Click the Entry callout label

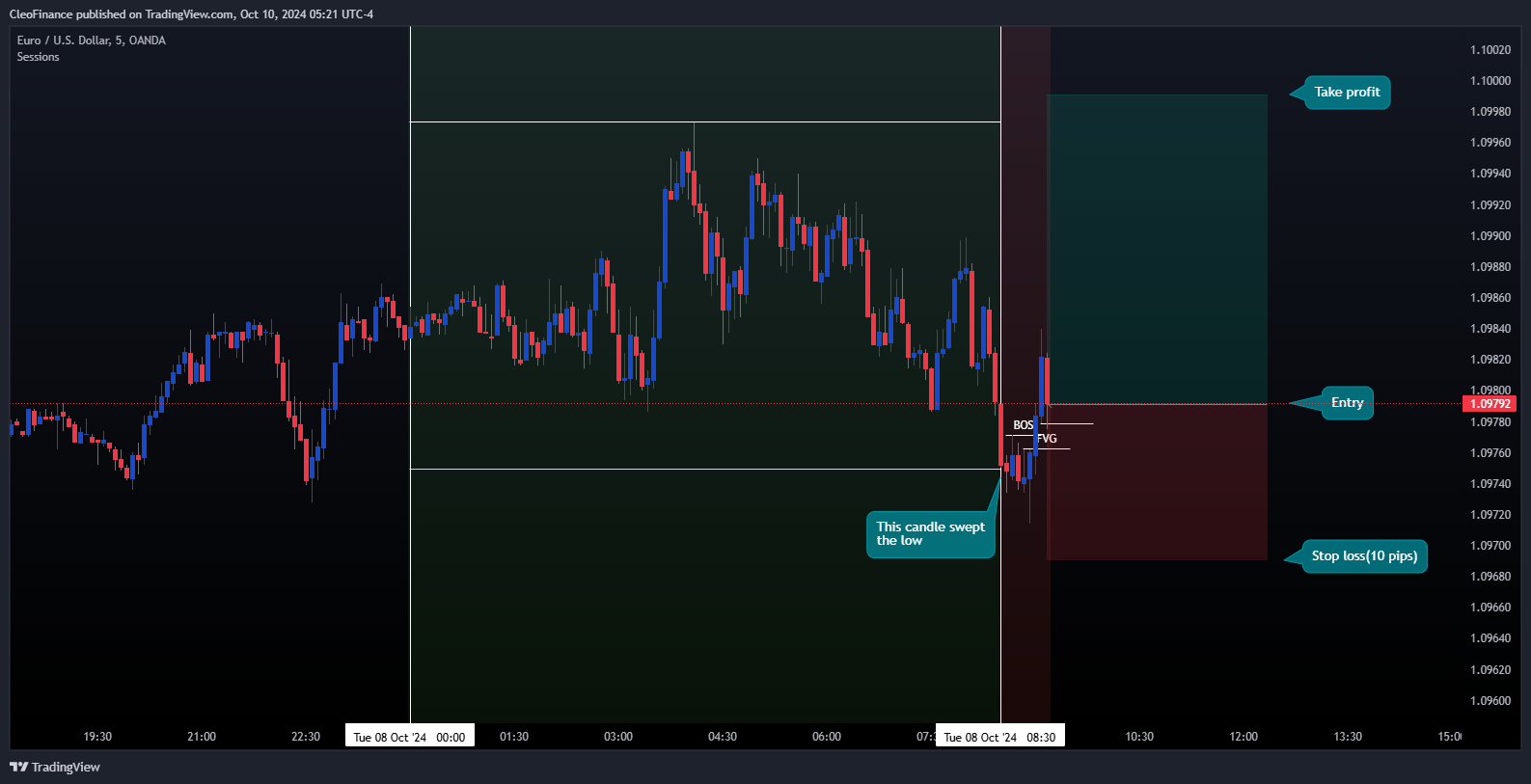click(1347, 403)
